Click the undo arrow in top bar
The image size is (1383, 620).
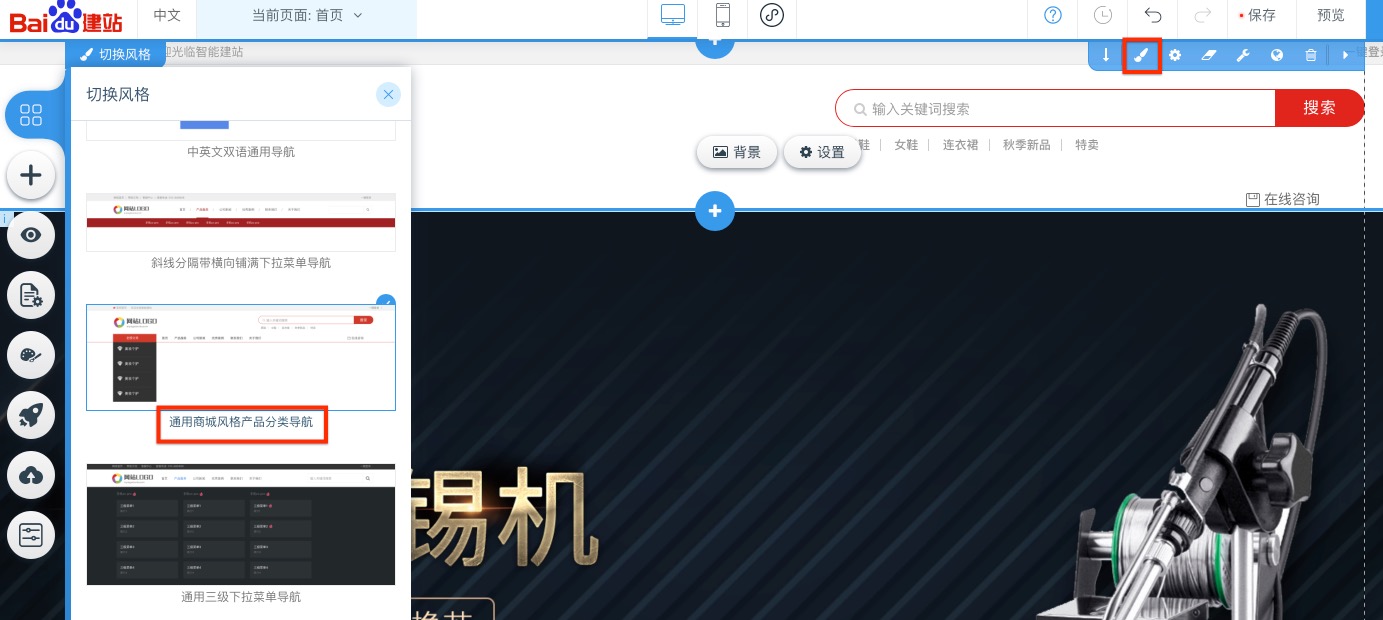(1153, 16)
